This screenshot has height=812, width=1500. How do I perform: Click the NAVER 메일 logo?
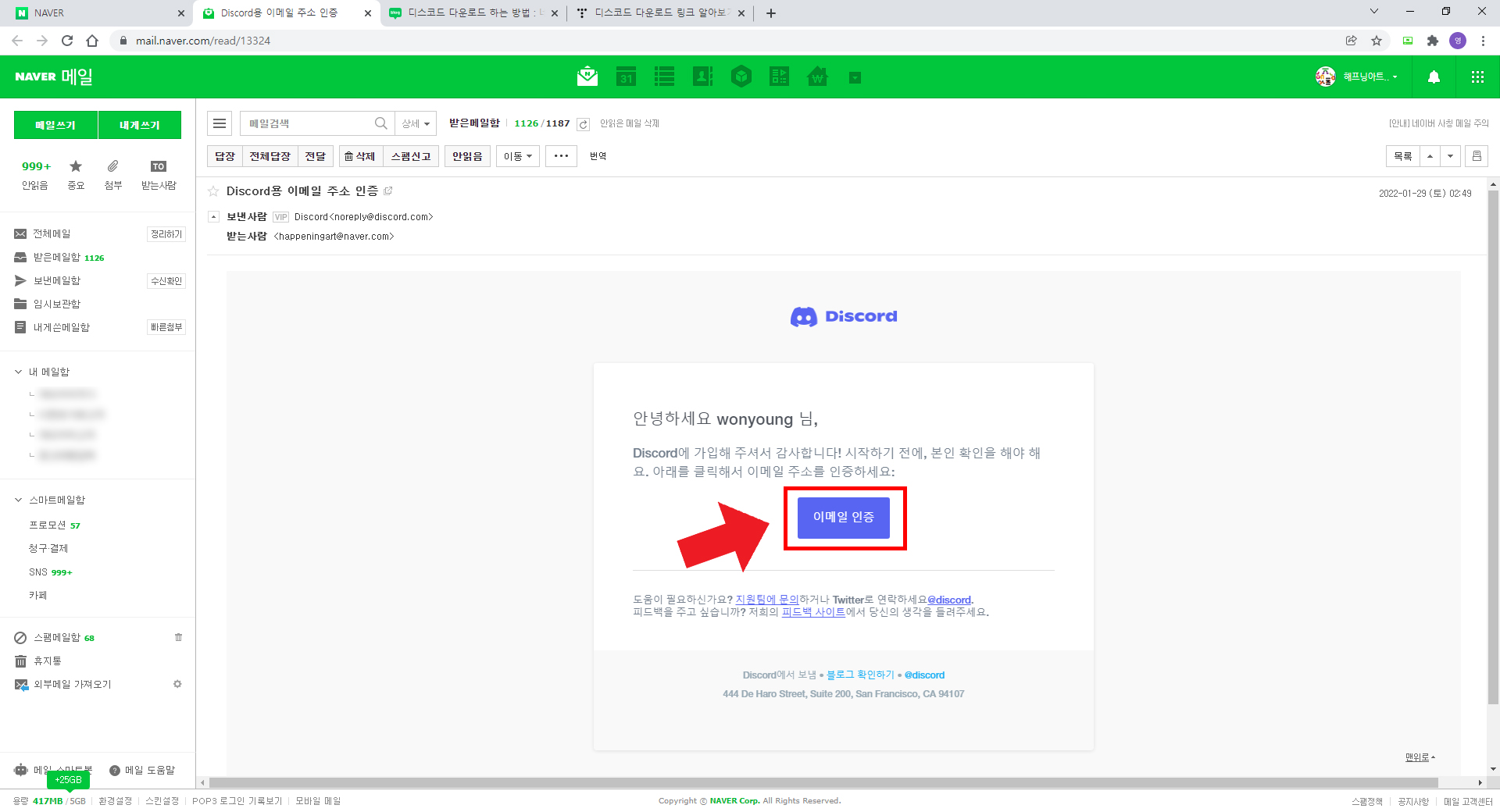tap(54, 77)
